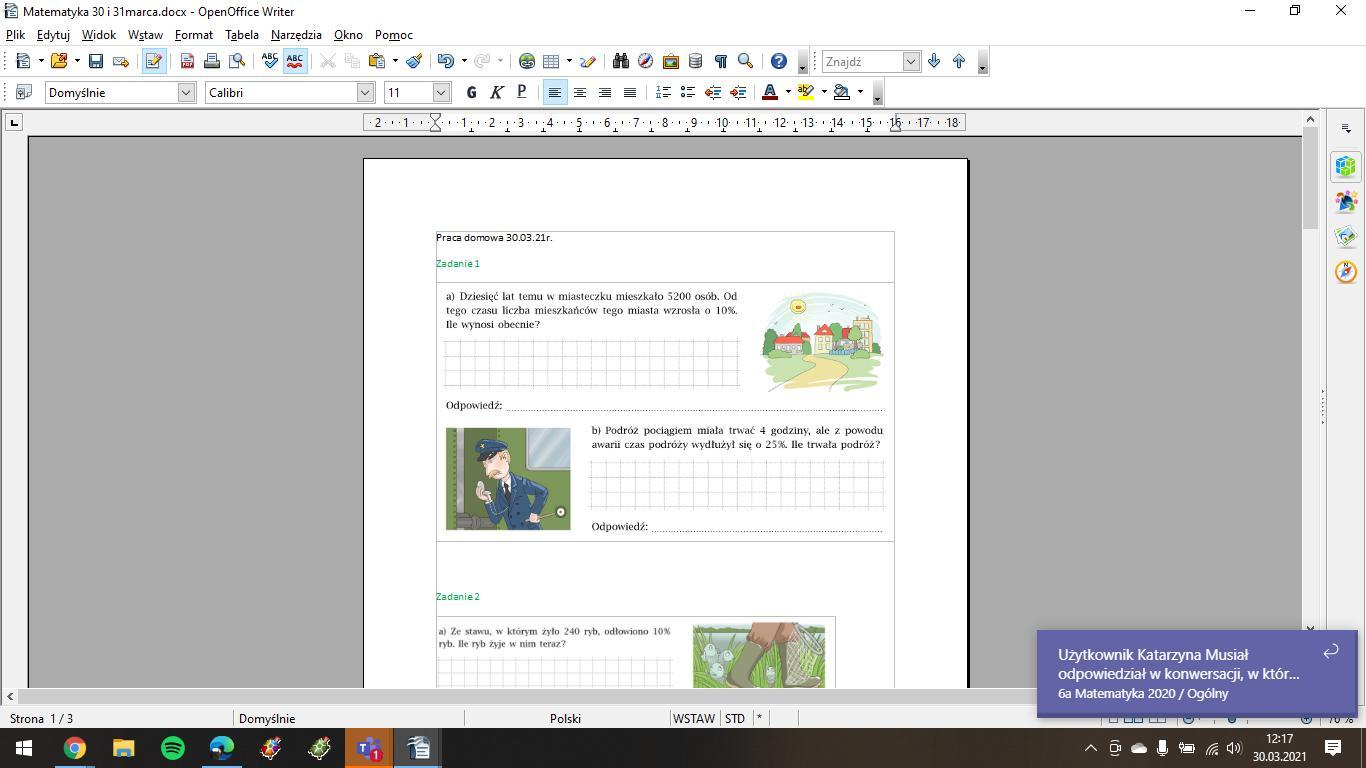Open the Teams notification from Katarzyna Musiał
This screenshot has height=768, width=1366.
tap(1197, 673)
